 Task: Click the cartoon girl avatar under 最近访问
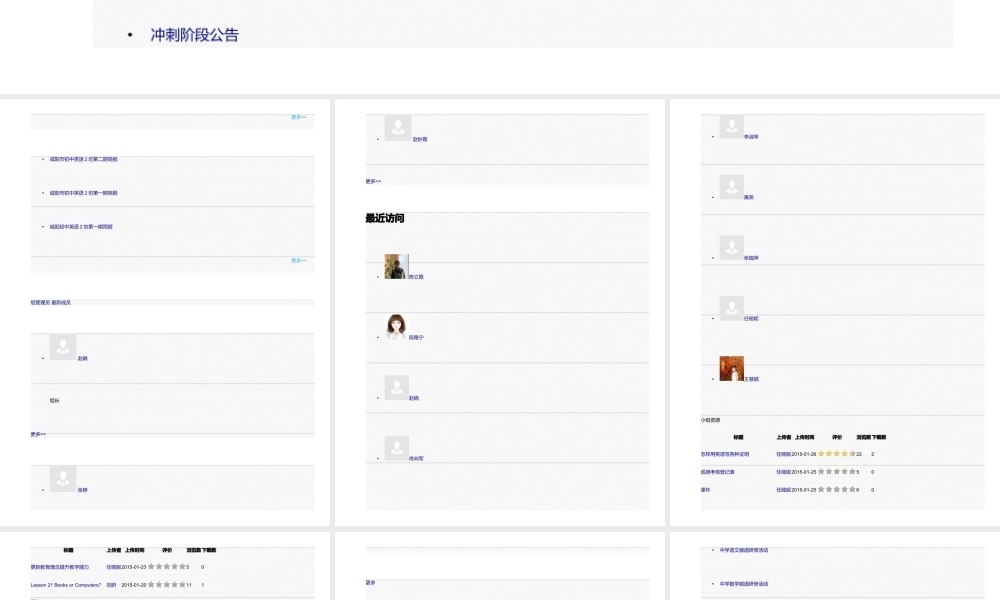396,327
